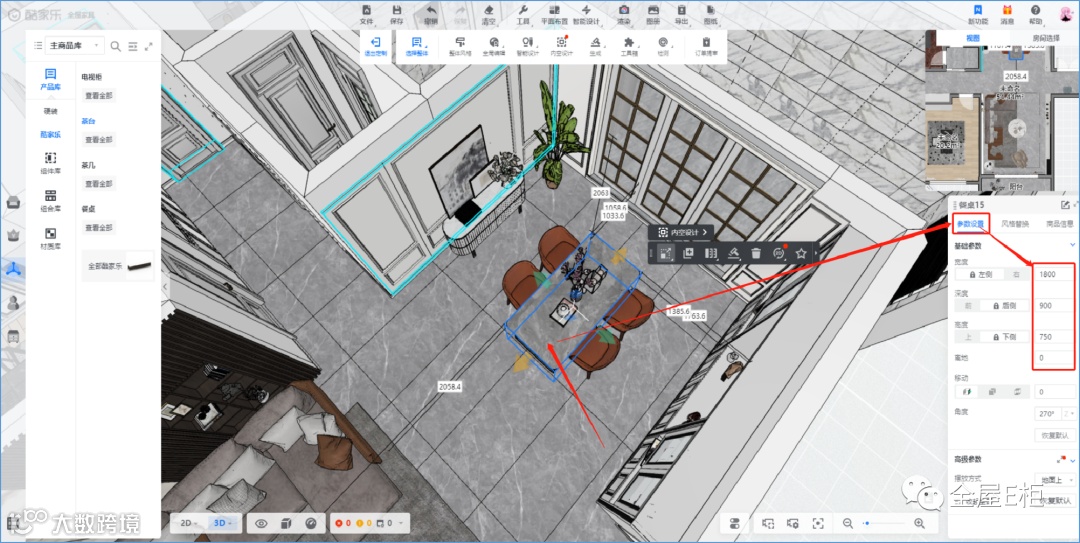Toggle the 右 width anchor option
Screen dimensions: 1080x543
click(x=1016, y=274)
